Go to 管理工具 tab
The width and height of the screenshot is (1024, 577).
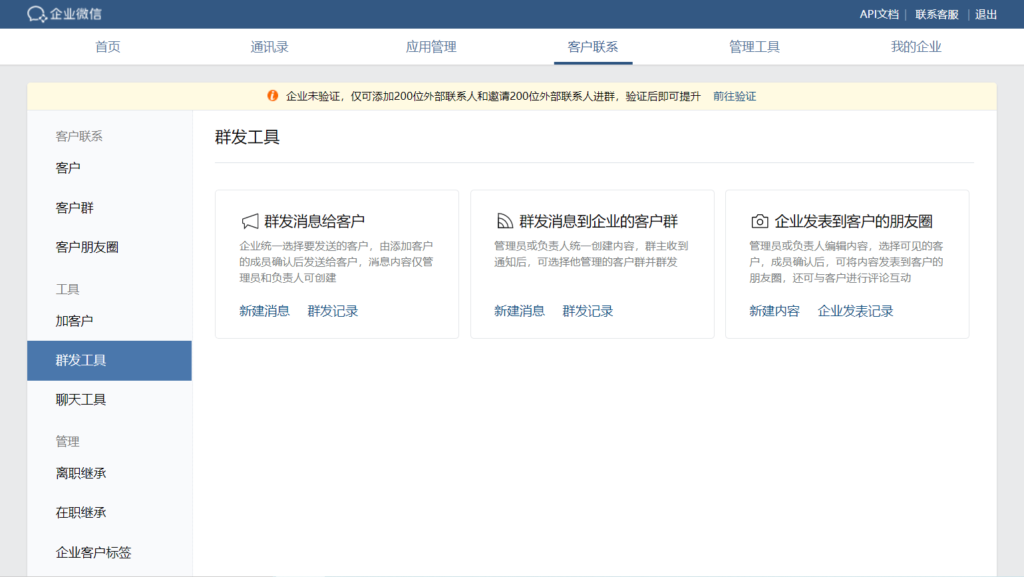coord(754,47)
